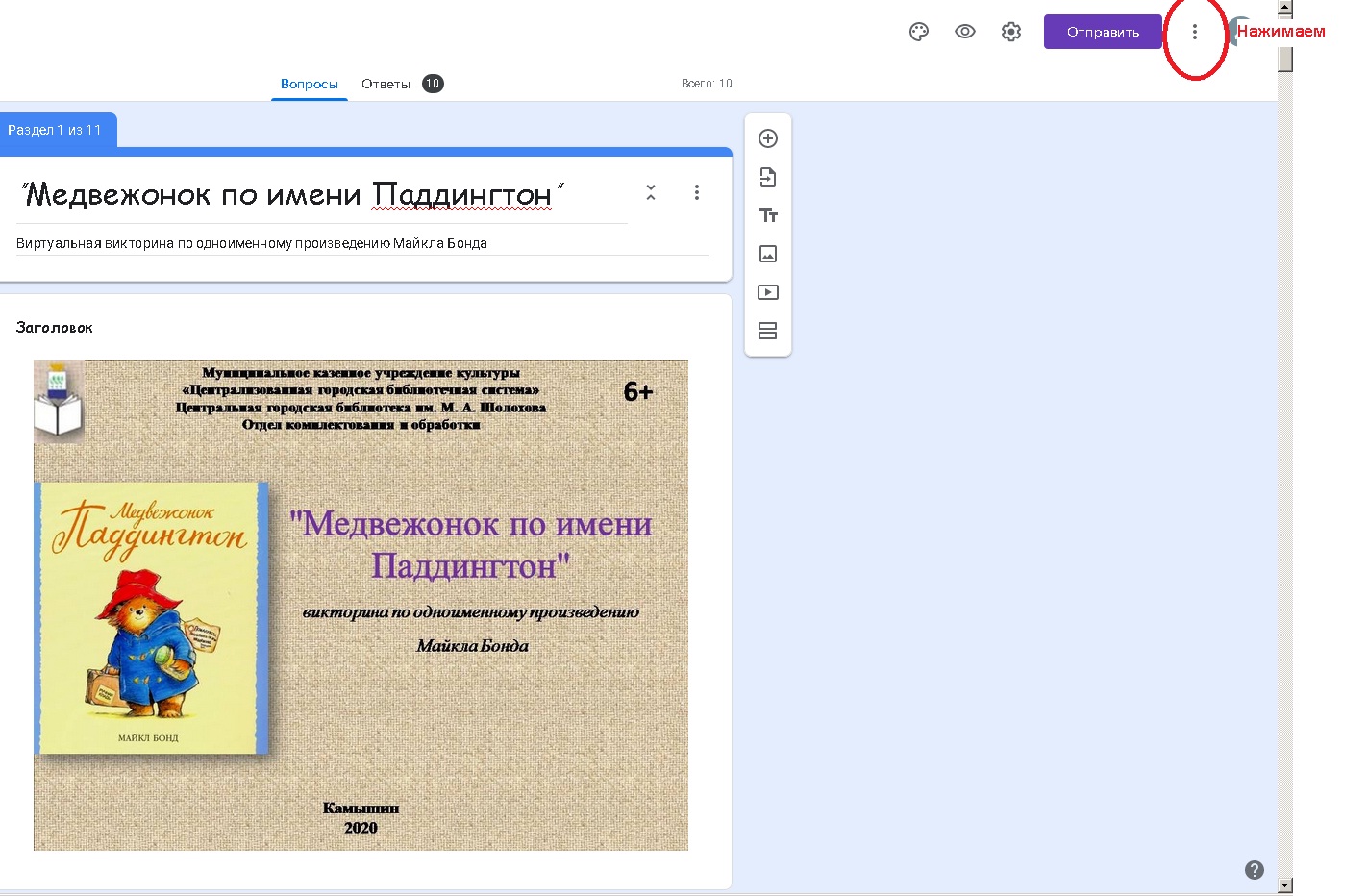
Task: Add a question with the plus icon
Action: [768, 138]
